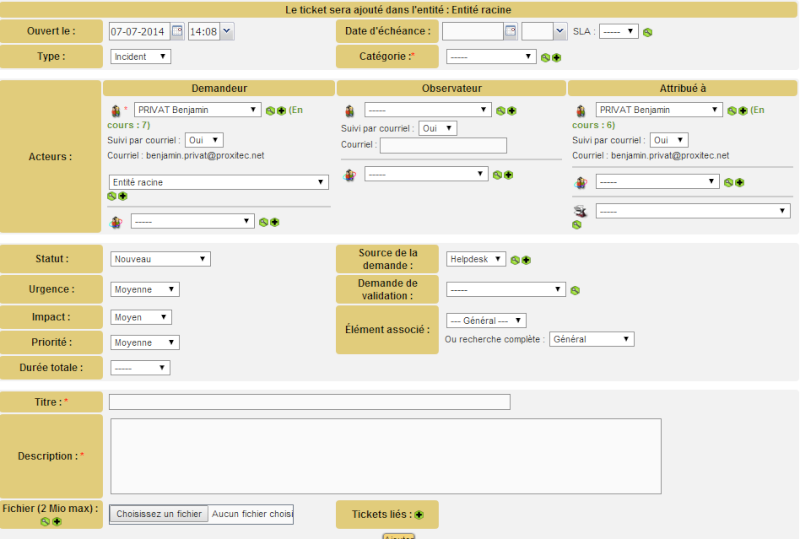The width and height of the screenshot is (800, 539).
Task: Click plus icon next to Source de la demande
Action: (526, 260)
